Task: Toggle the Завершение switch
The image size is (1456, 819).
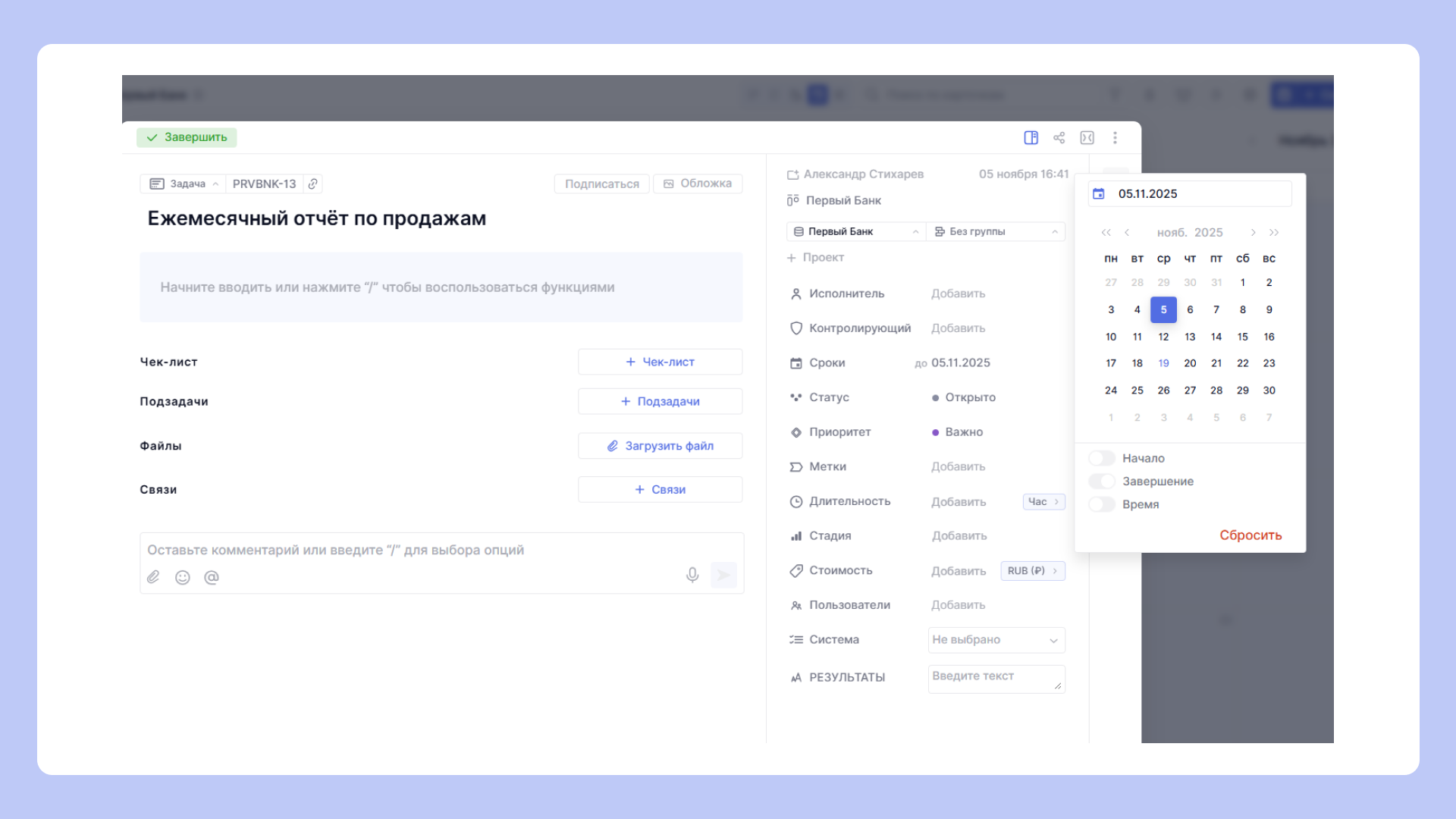Action: coord(1101,482)
